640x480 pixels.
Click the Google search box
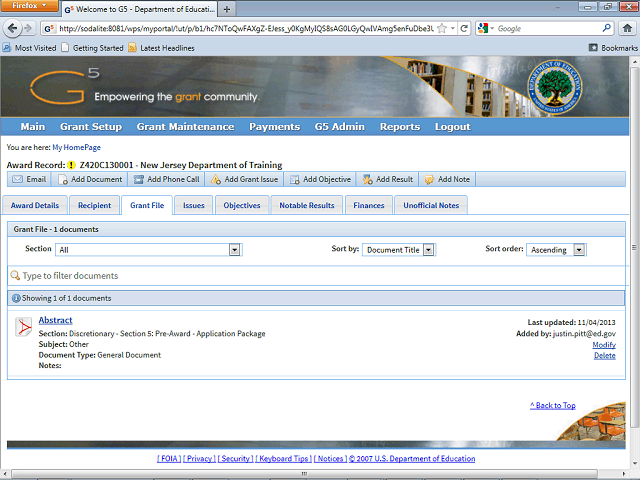point(548,29)
